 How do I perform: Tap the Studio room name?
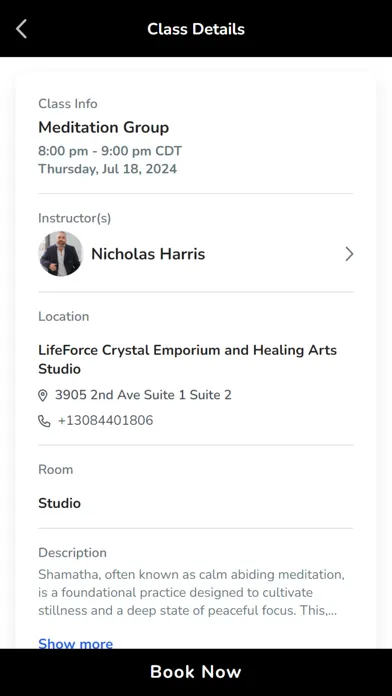click(59, 503)
